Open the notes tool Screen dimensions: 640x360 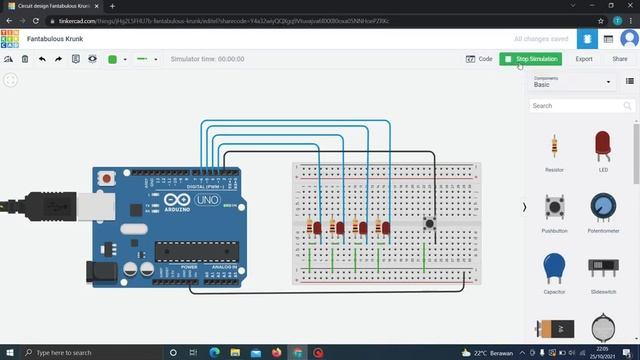76,59
